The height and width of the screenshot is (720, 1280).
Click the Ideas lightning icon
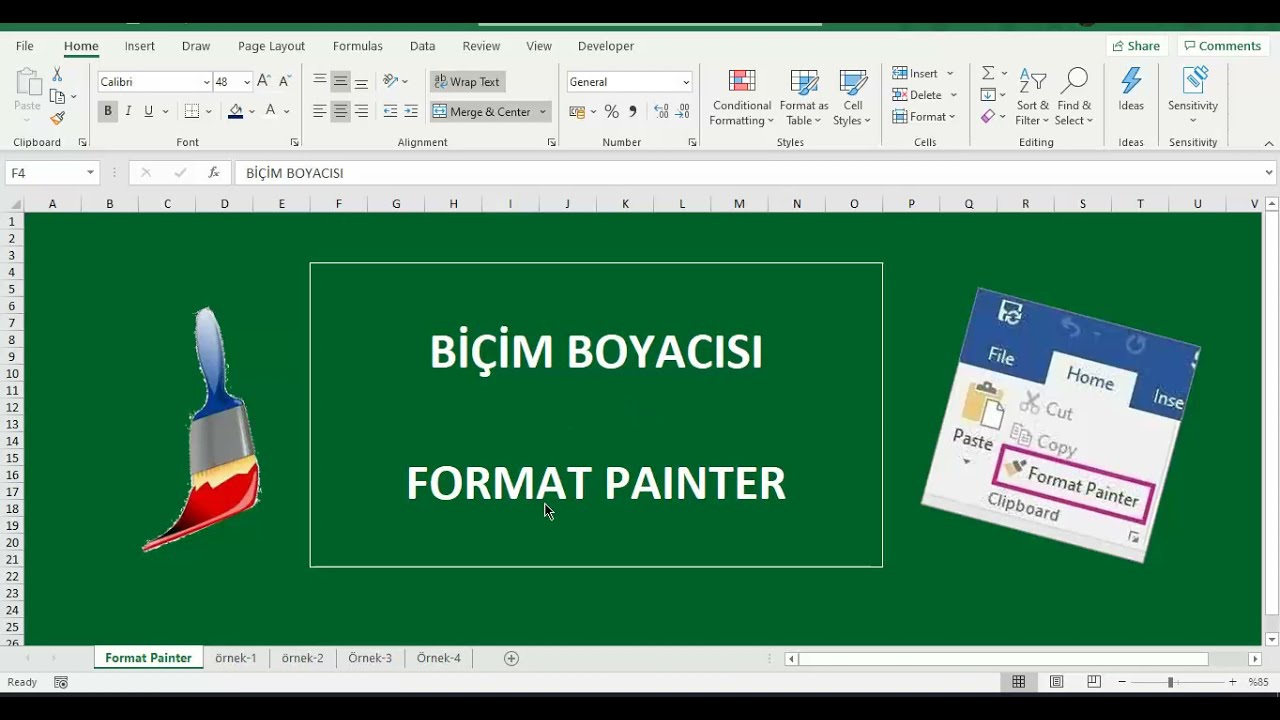[1131, 90]
